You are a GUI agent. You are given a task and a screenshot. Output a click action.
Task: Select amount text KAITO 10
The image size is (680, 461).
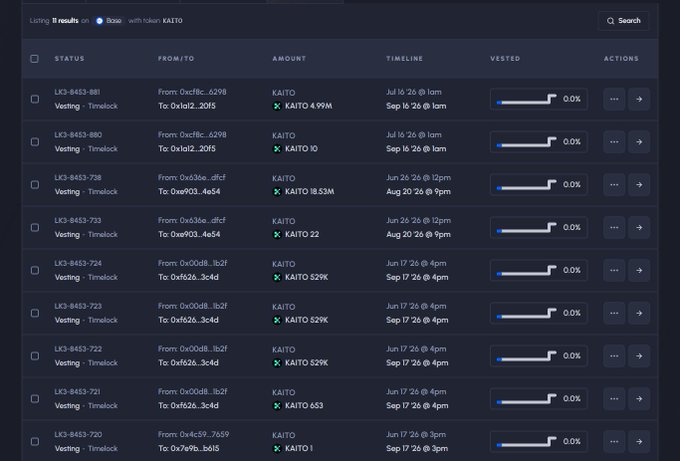[x=301, y=149]
